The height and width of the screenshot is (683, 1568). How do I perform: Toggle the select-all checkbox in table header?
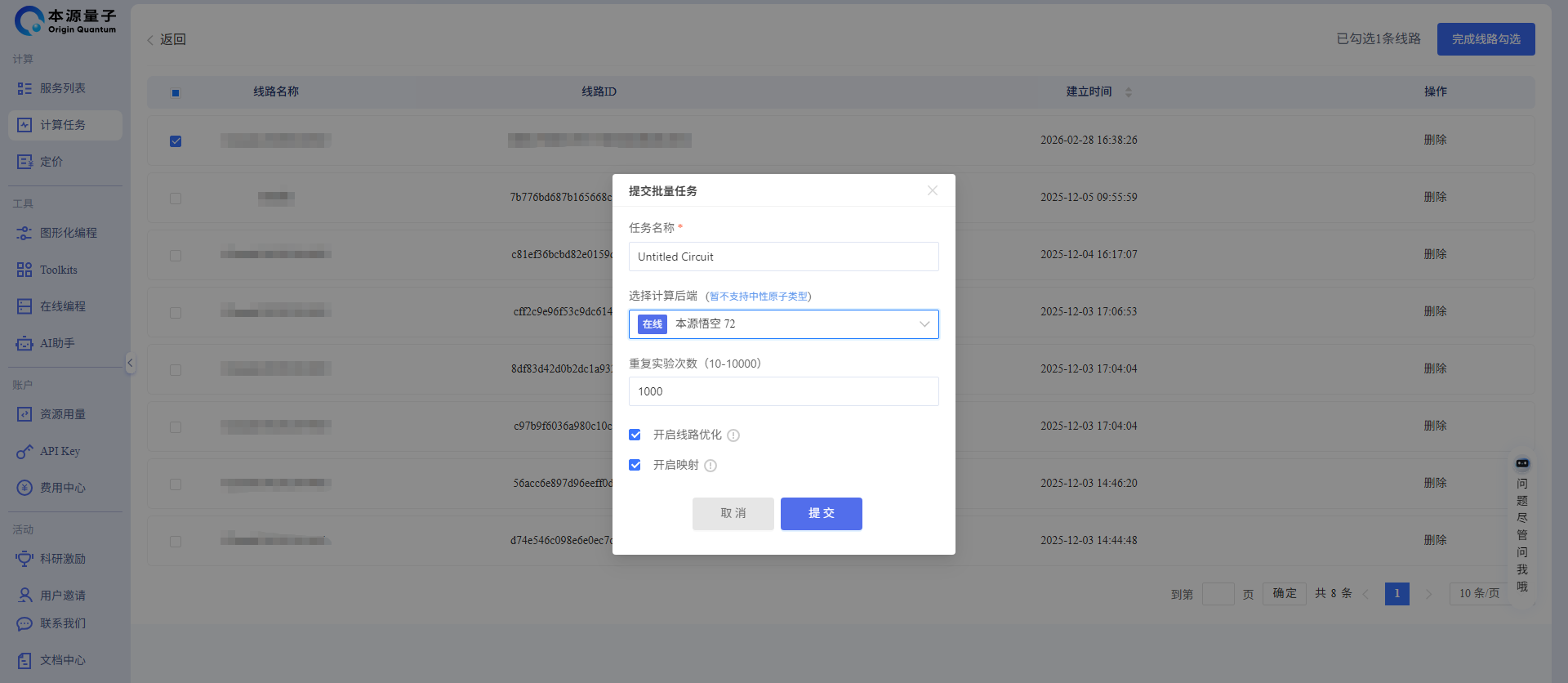click(x=176, y=92)
